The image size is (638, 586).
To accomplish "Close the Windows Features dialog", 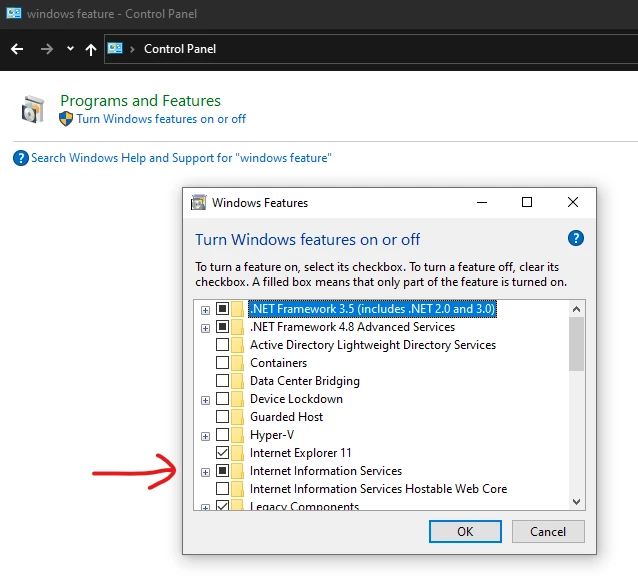I will pyautogui.click(x=573, y=202).
